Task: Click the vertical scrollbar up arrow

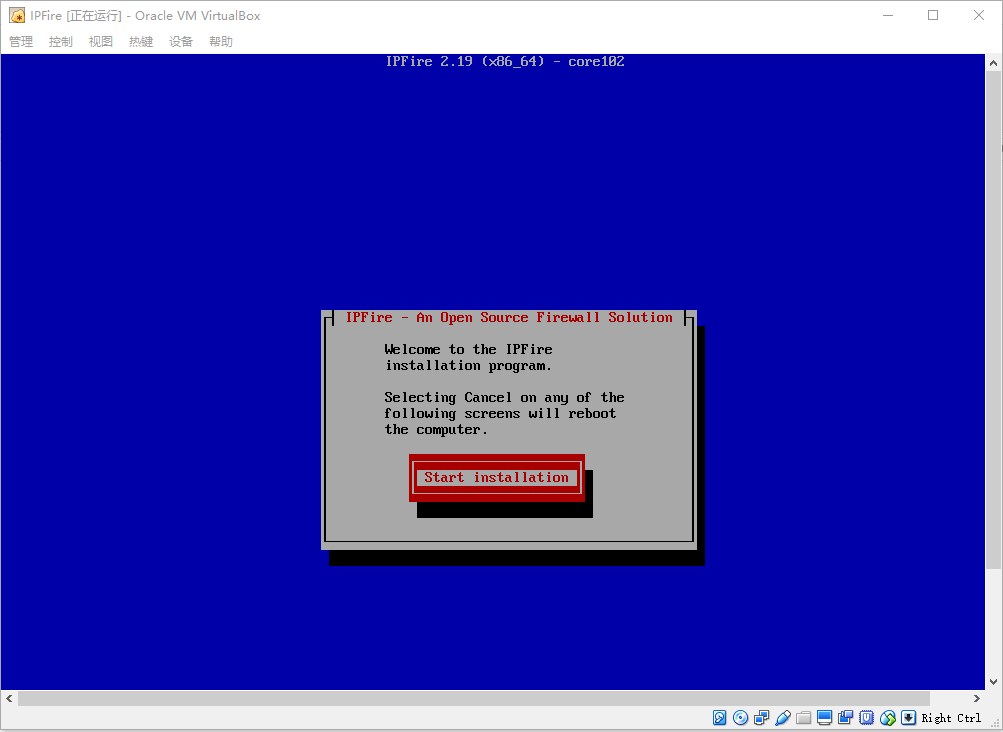Action: pyautogui.click(x=993, y=63)
